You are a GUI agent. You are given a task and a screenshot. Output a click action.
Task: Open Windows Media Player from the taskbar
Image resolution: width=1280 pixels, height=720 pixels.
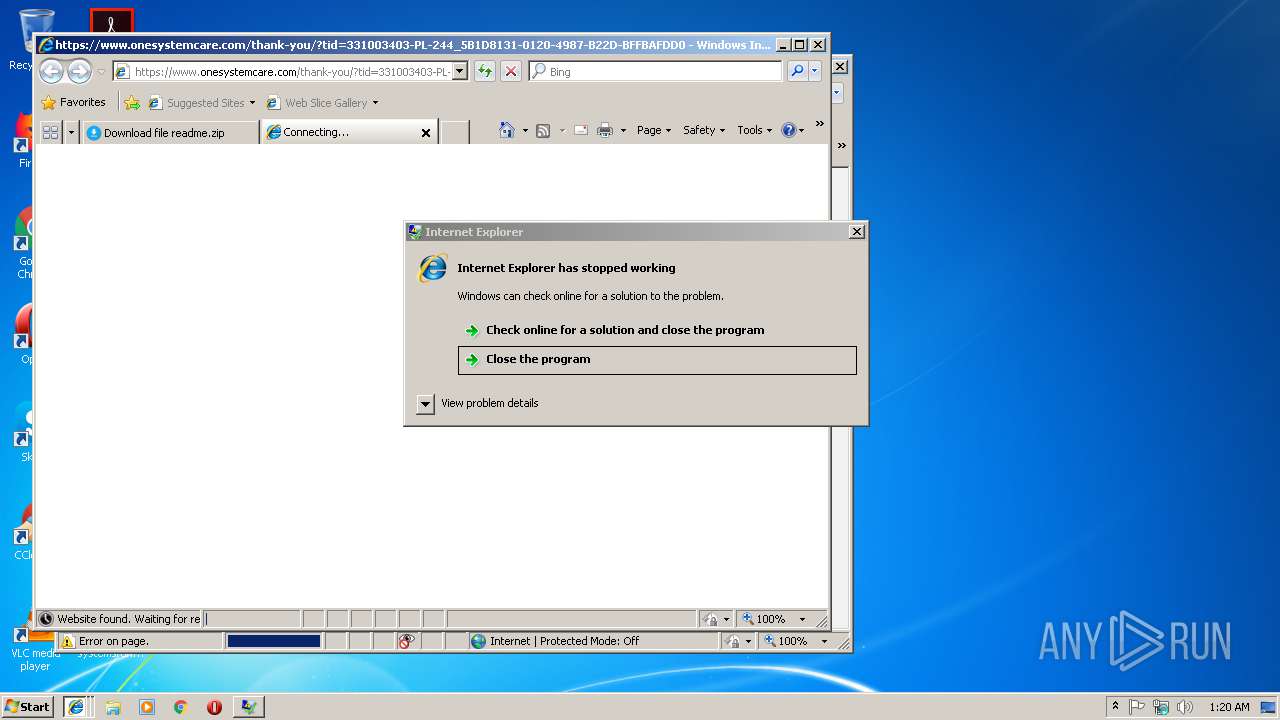(x=147, y=707)
